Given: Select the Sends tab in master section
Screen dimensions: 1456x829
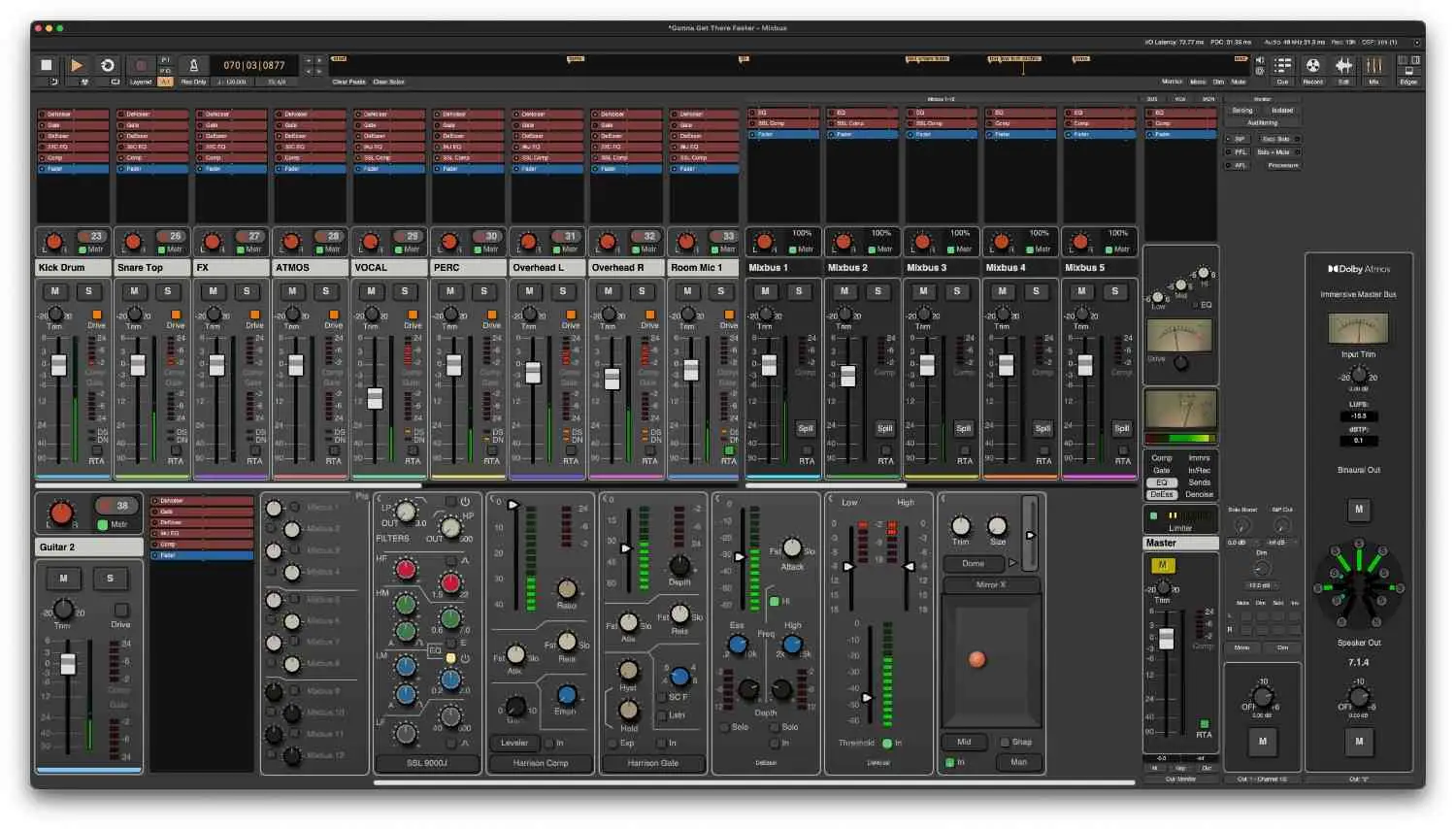Looking at the screenshot, I should (1200, 482).
